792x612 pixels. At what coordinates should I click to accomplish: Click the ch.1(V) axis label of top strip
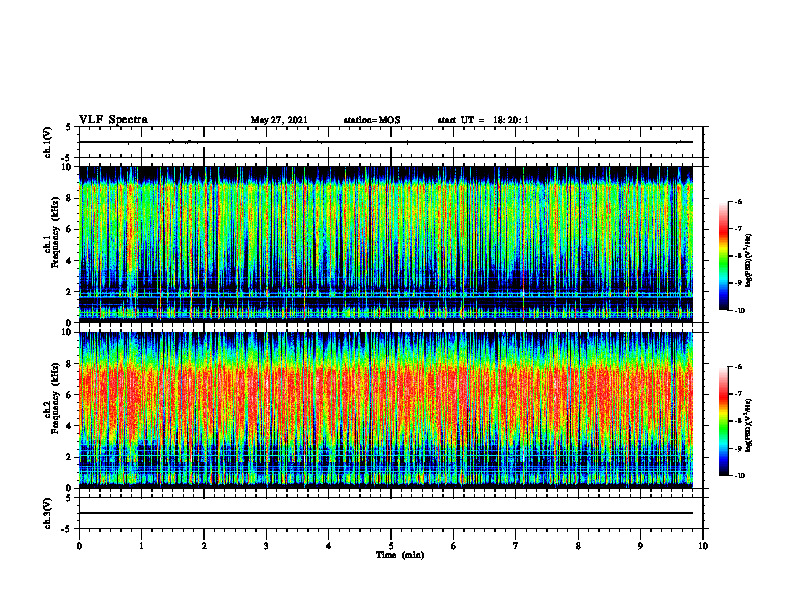point(47,142)
